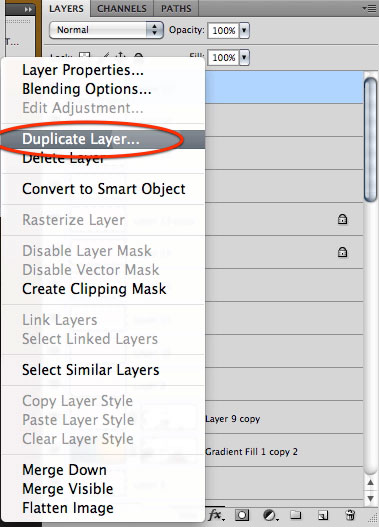The width and height of the screenshot is (379, 527).
Task: Click the layer style fx icon
Action: point(216,515)
